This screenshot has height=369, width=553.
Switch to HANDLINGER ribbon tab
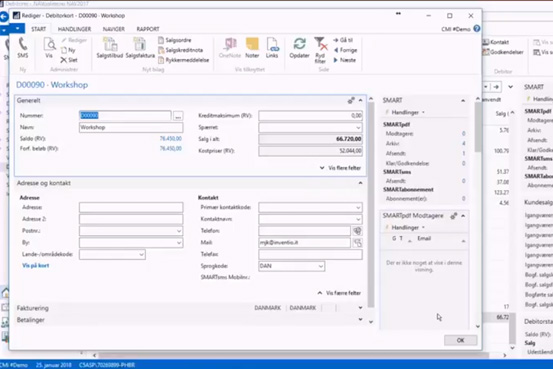pos(74,29)
